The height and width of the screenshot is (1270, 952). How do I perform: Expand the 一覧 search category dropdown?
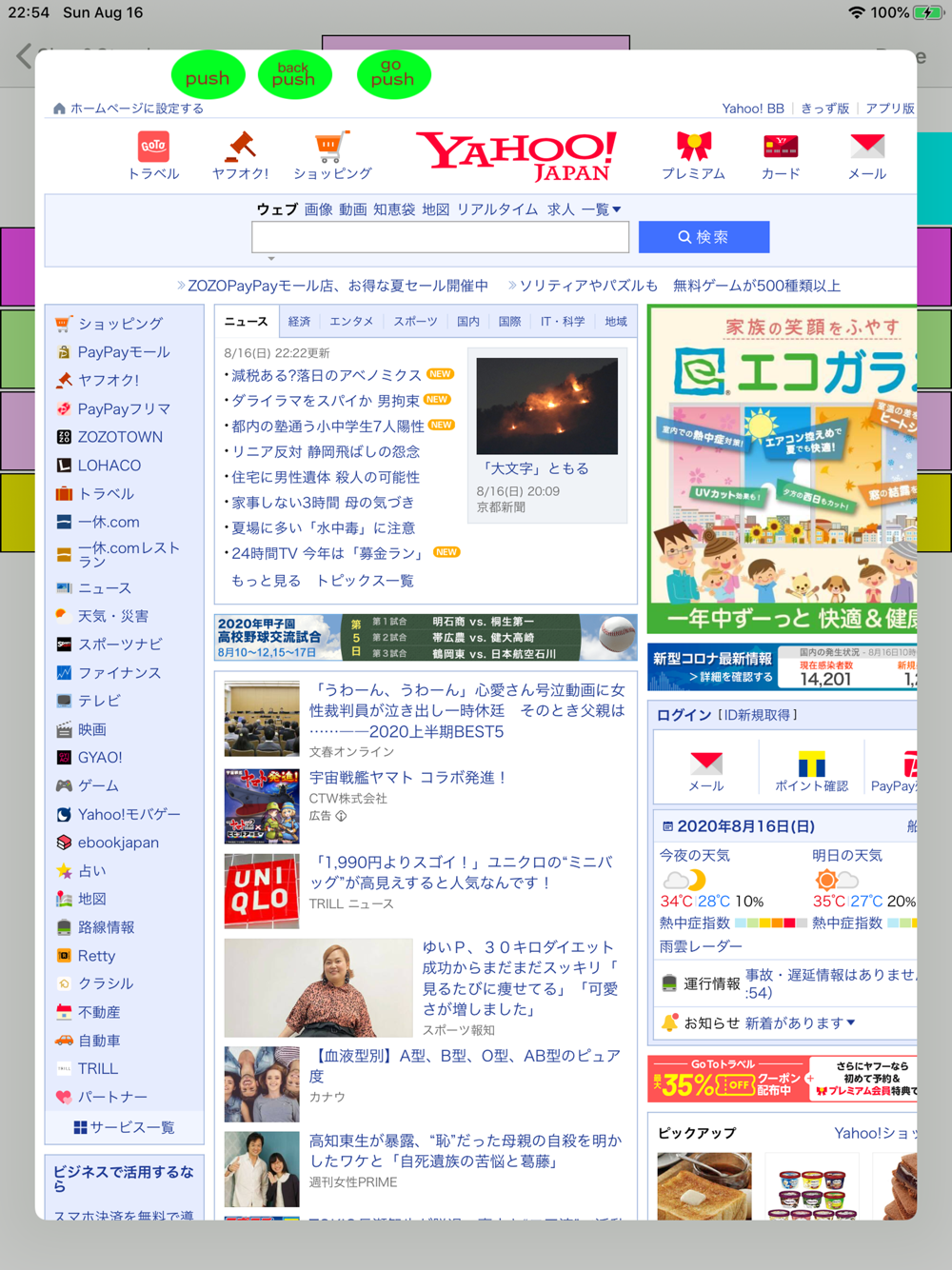(602, 209)
